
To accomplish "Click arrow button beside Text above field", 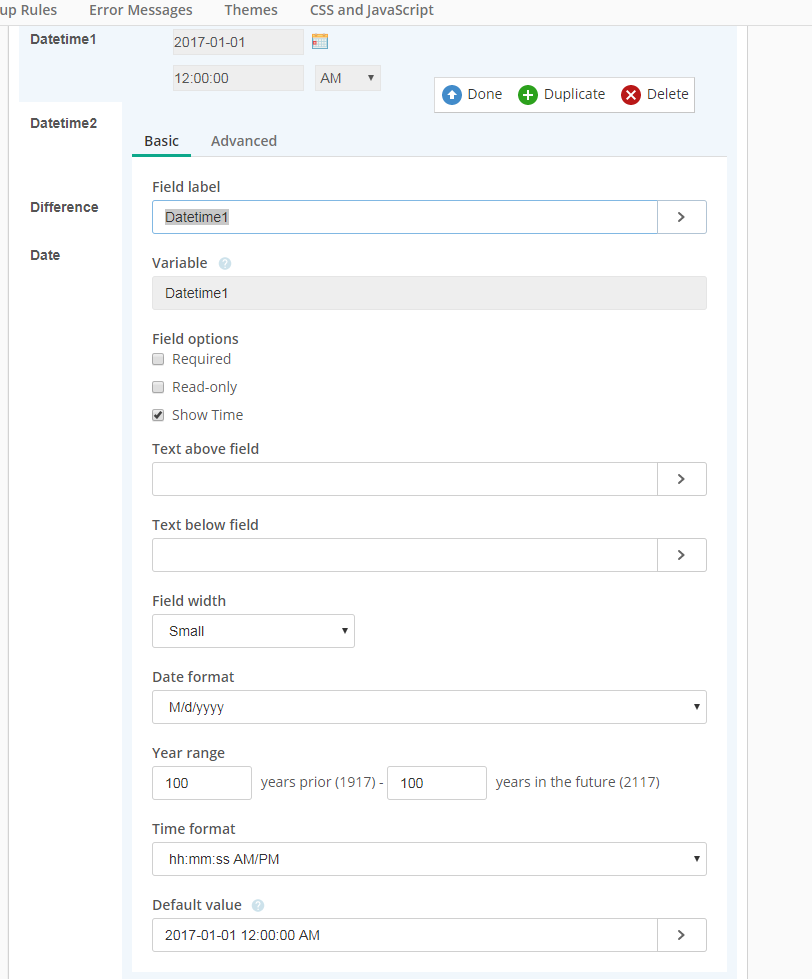I will pyautogui.click(x=682, y=479).
